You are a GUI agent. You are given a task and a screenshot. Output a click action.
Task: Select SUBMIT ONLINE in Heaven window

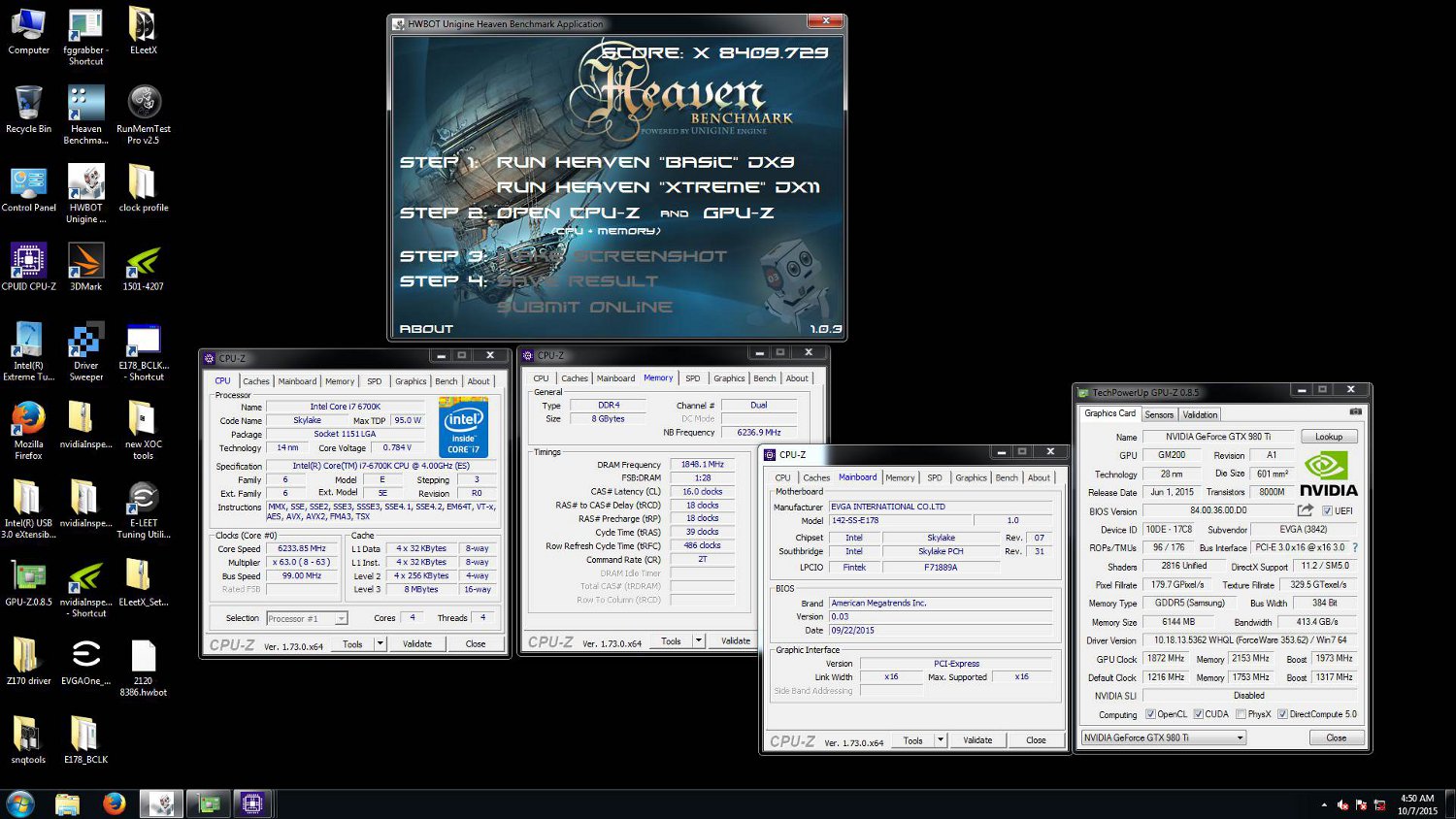[x=584, y=307]
